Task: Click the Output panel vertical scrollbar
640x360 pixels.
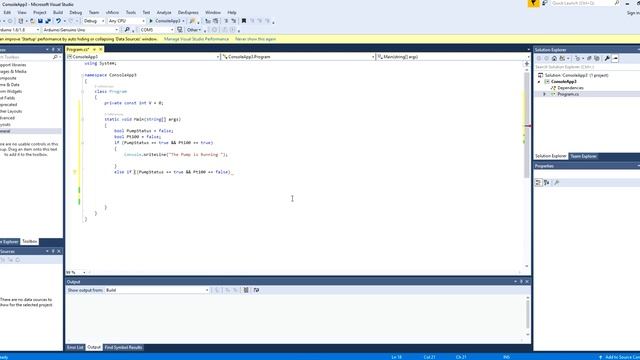Action: (527, 315)
